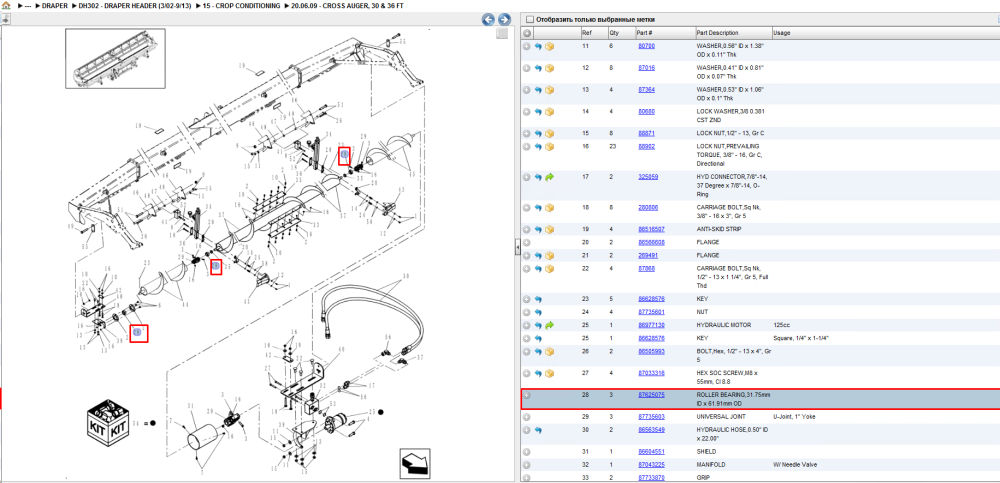1000x483 pixels.
Task: Open the DRAPER breadcrumb level
Action: point(54,5)
